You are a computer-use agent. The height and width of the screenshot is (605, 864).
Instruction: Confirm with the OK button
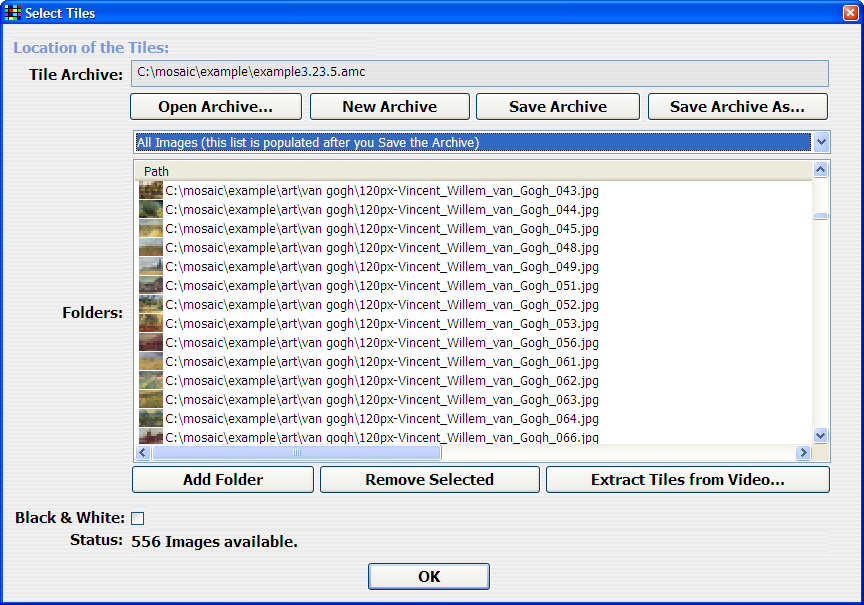click(x=428, y=577)
